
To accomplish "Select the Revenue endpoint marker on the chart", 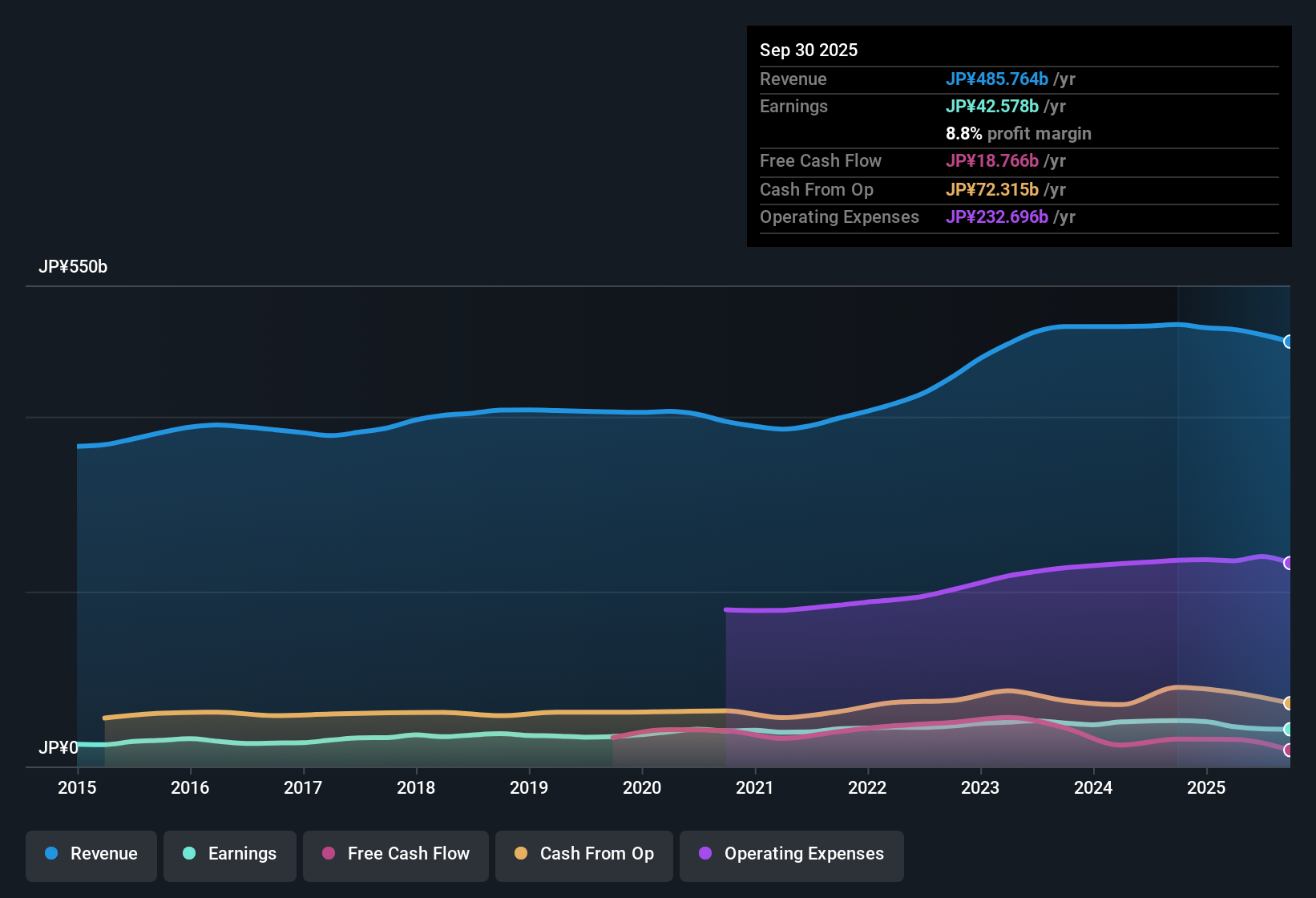I will tap(1289, 342).
